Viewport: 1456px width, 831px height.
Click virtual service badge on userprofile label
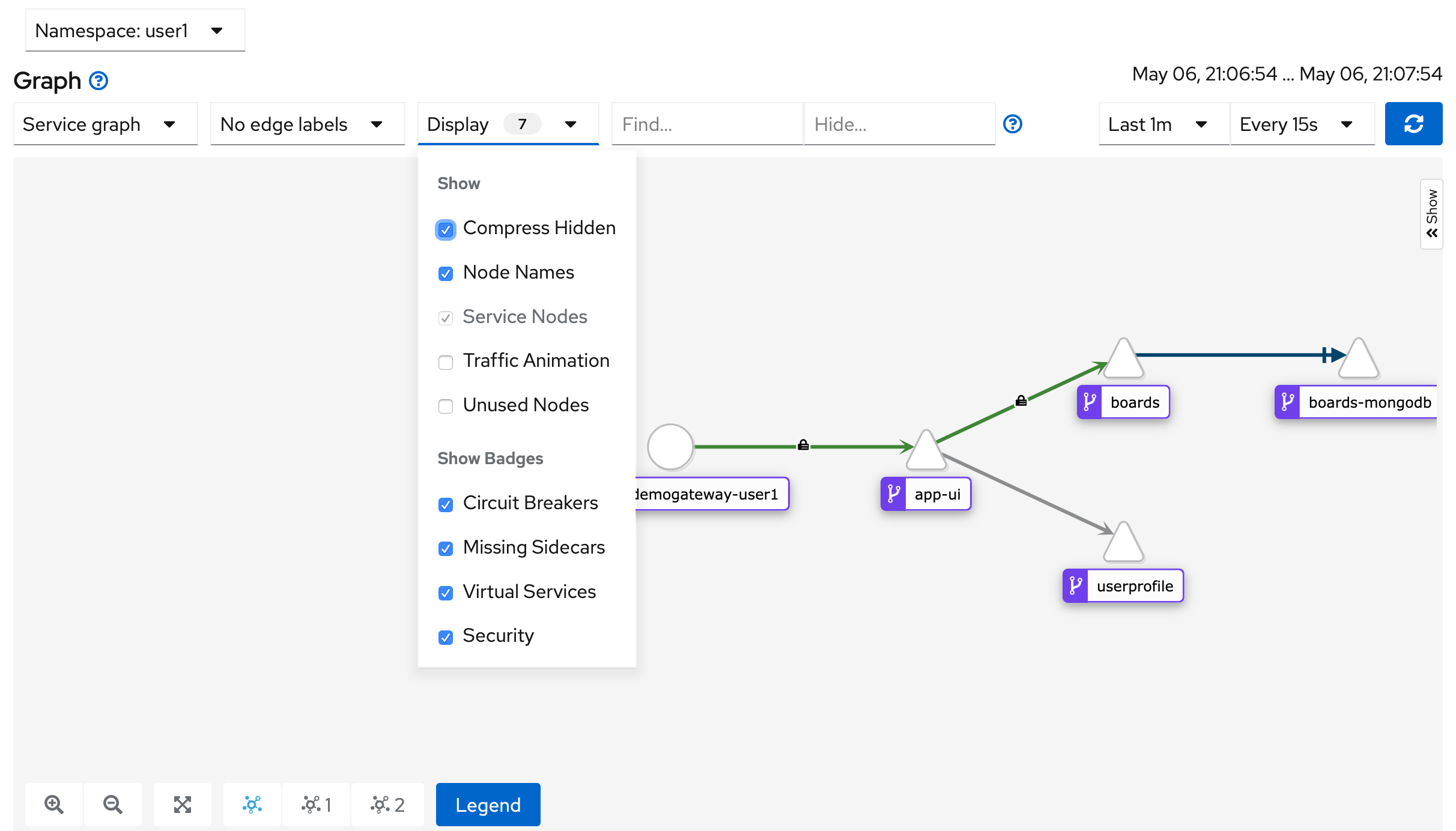[x=1075, y=585]
